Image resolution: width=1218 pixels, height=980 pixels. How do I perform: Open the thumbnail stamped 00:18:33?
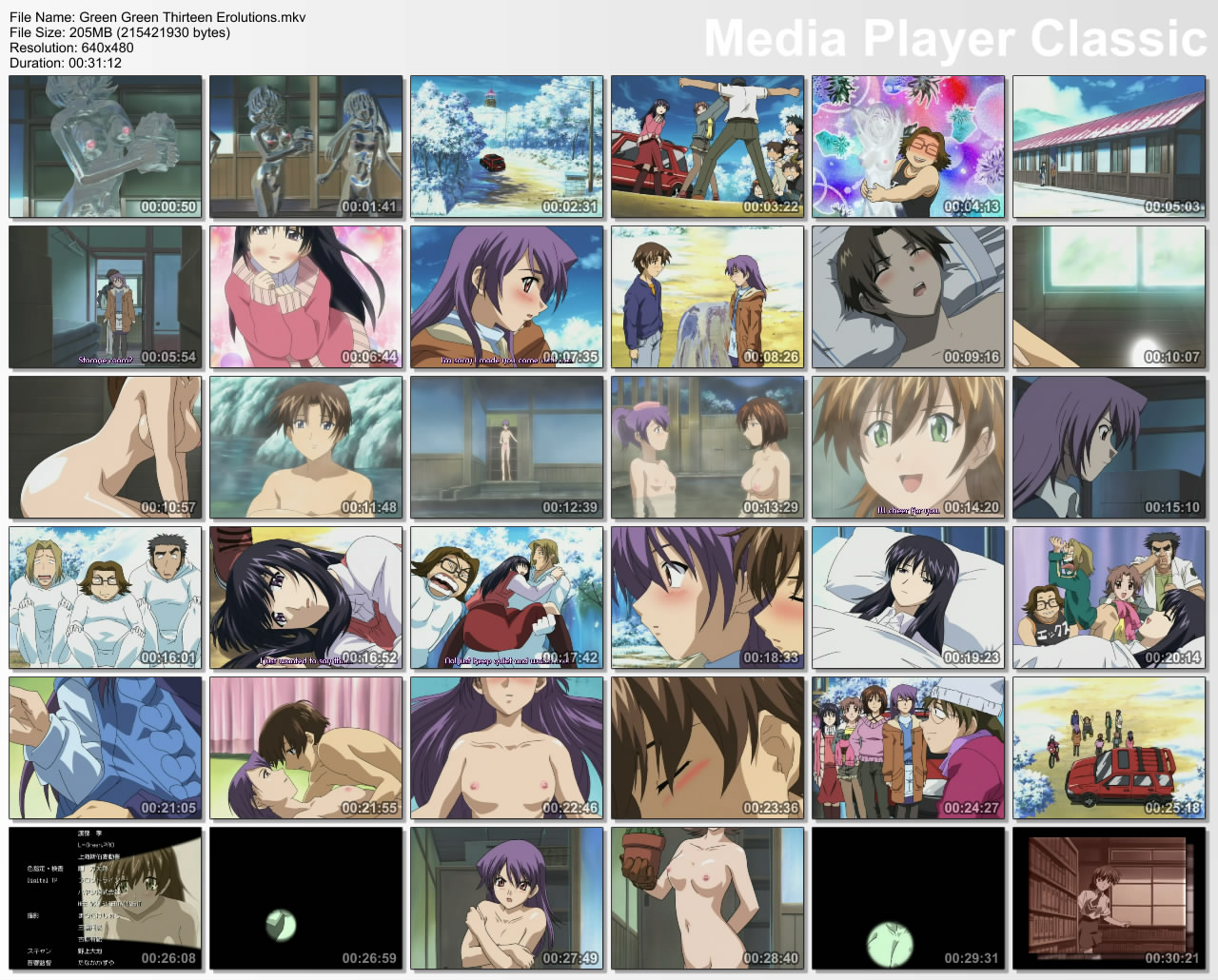pyautogui.click(x=708, y=598)
